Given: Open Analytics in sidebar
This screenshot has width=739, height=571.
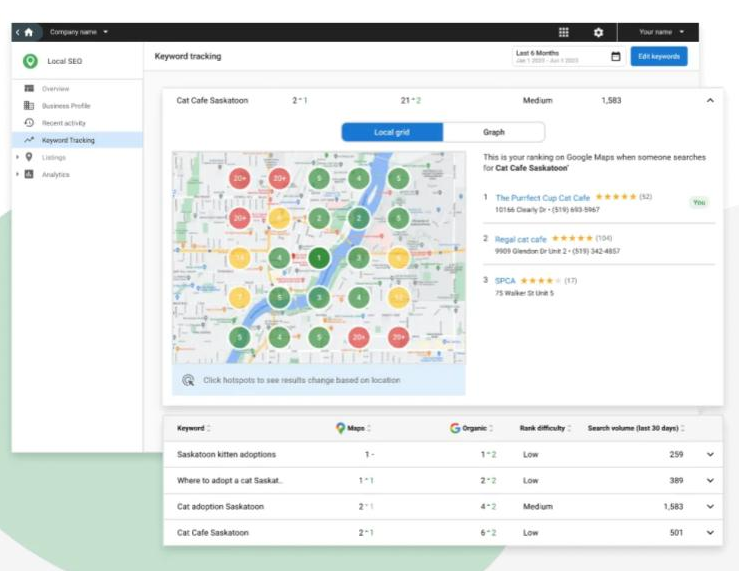Looking at the screenshot, I should 56,174.
